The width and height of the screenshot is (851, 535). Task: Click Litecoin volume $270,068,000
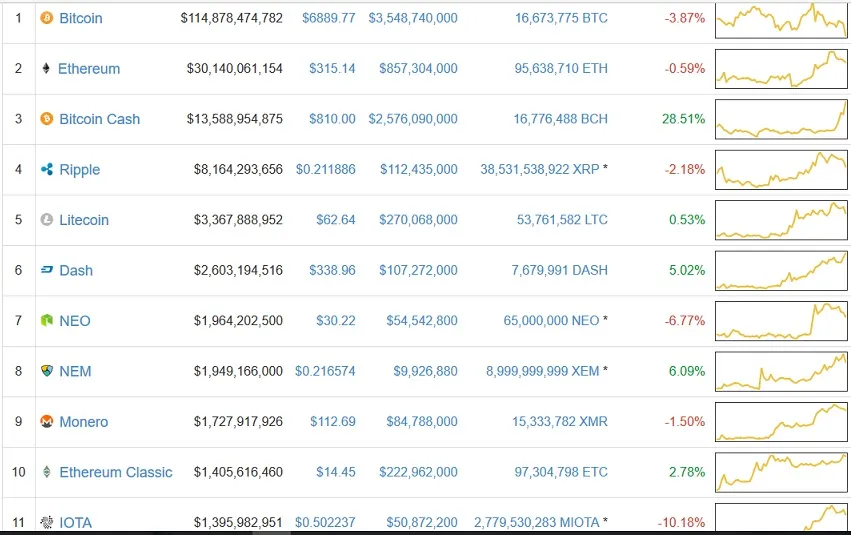click(418, 220)
